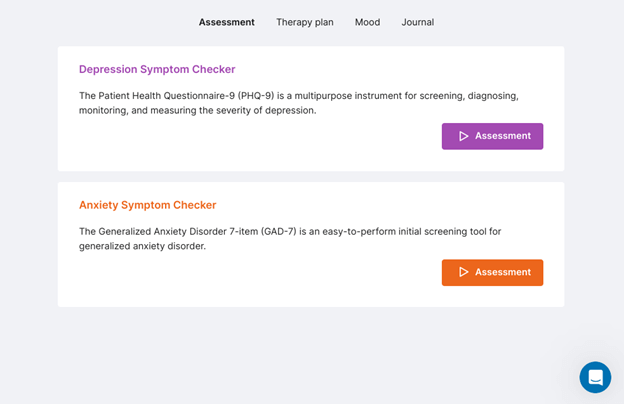Click the "Generalized Anxiety Disorder 7-item" phrase
The width and height of the screenshot is (624, 404).
click(x=170, y=231)
